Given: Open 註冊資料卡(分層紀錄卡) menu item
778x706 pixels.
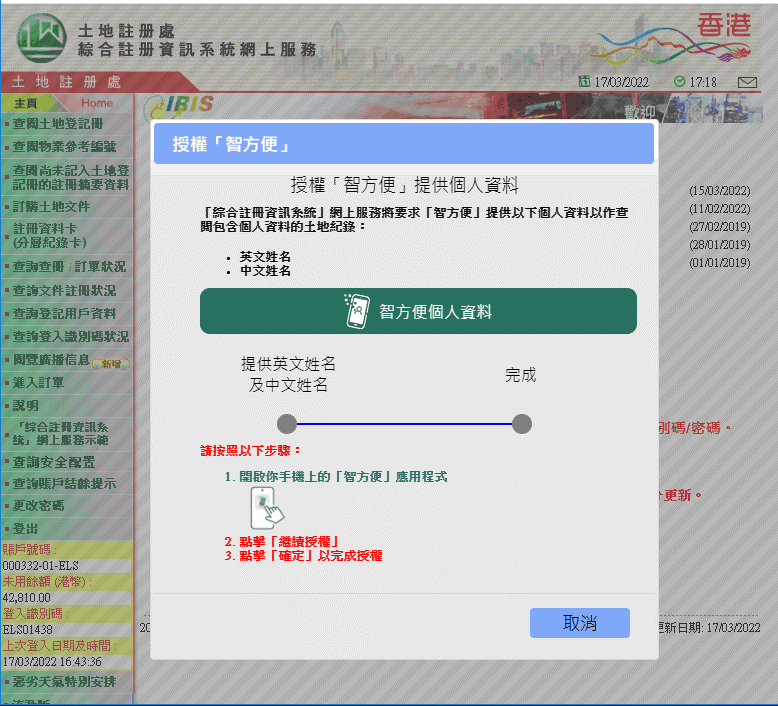Looking at the screenshot, I should pos(50,236).
